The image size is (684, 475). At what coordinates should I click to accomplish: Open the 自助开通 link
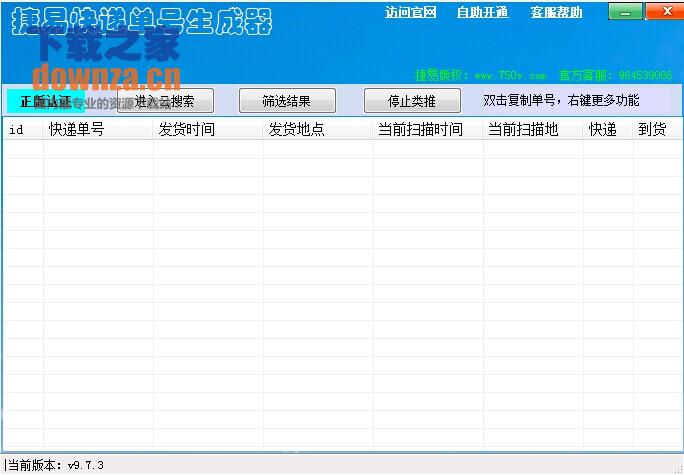tap(482, 13)
